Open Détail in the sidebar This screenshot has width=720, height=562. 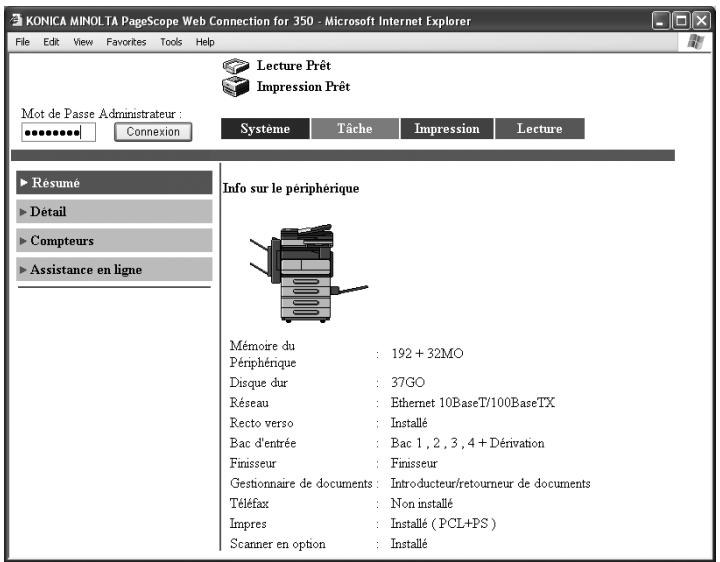[x=114, y=212]
